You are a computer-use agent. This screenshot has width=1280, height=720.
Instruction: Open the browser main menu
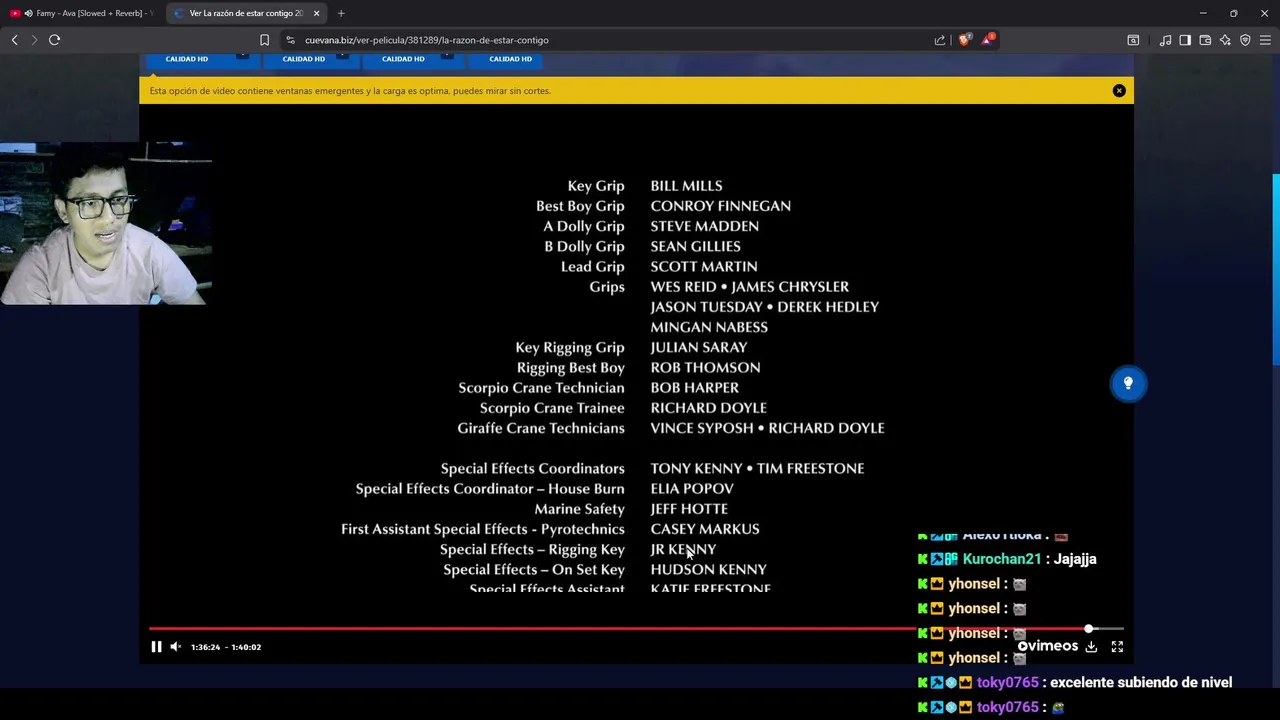click(x=1265, y=40)
